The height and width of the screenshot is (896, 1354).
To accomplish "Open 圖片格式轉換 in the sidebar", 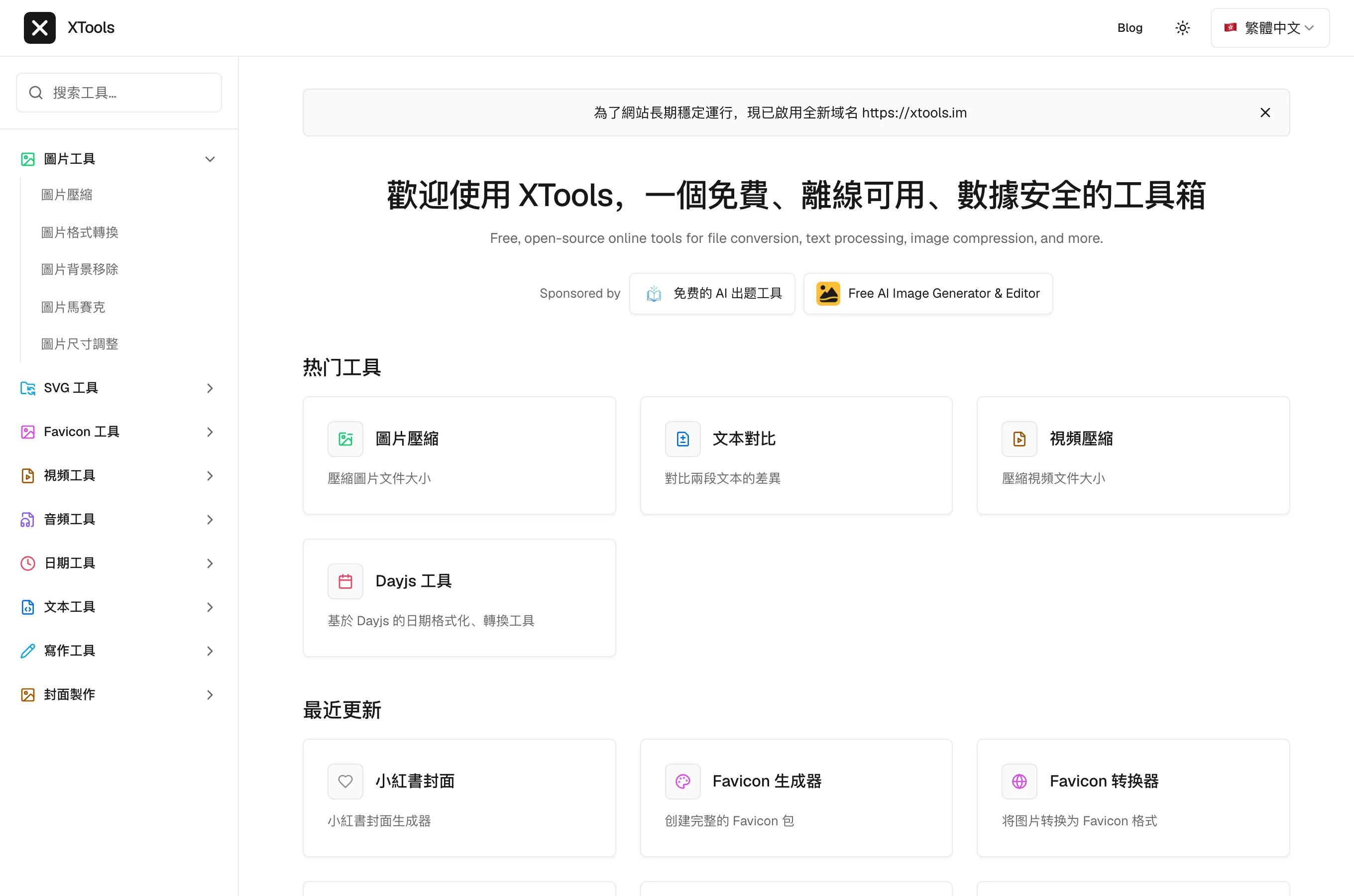I will (x=80, y=232).
